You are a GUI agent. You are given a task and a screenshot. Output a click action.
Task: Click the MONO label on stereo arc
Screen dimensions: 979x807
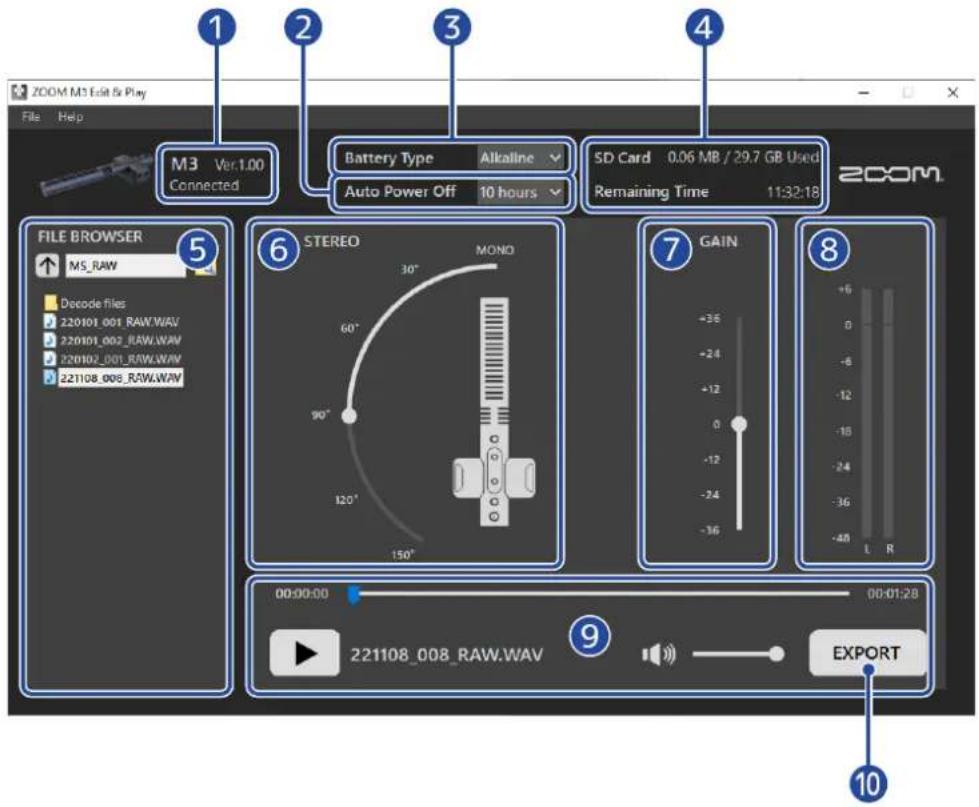point(495,250)
